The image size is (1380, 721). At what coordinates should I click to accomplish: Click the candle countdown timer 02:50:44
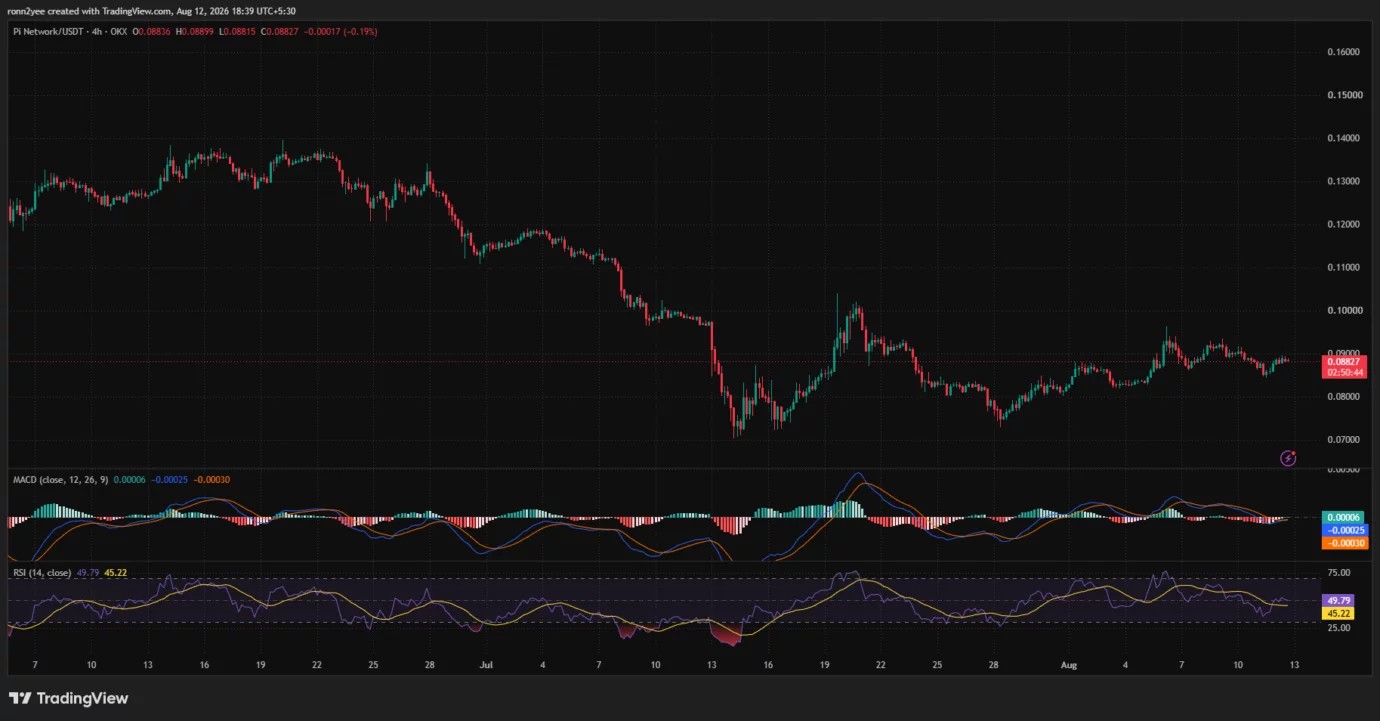(1342, 372)
